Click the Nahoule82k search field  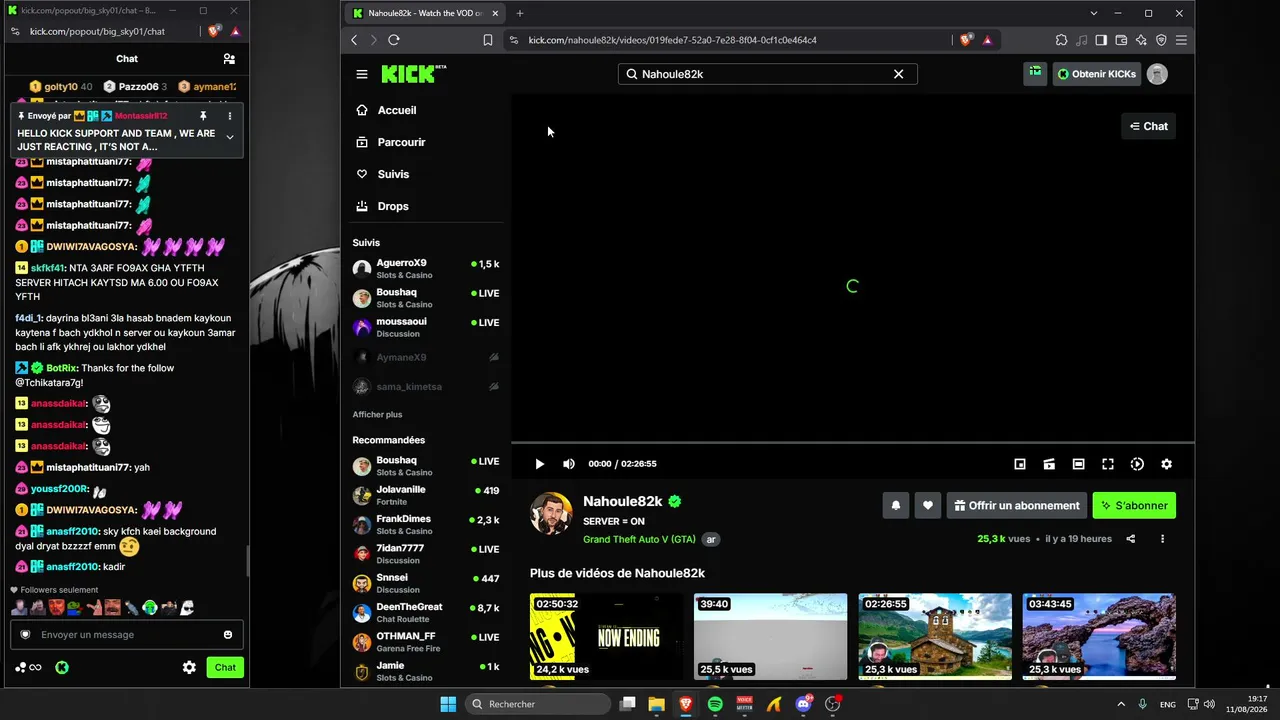768,74
